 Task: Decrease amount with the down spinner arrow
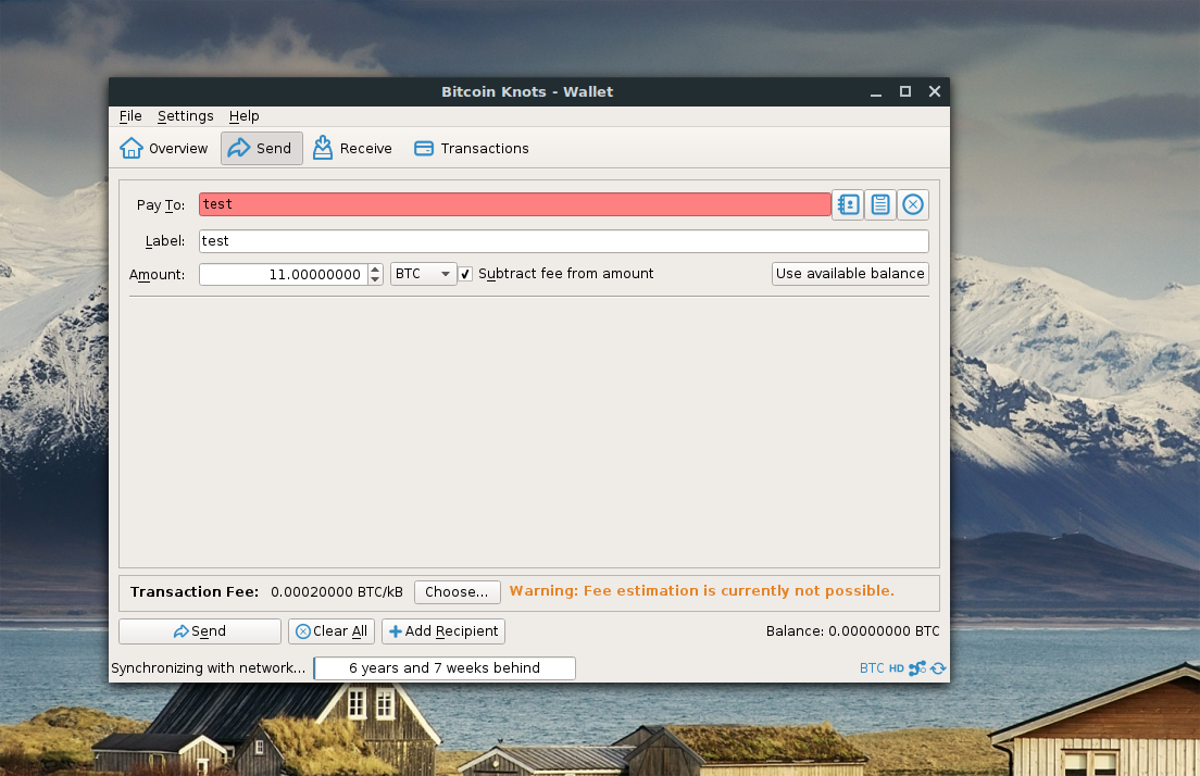[375, 279]
